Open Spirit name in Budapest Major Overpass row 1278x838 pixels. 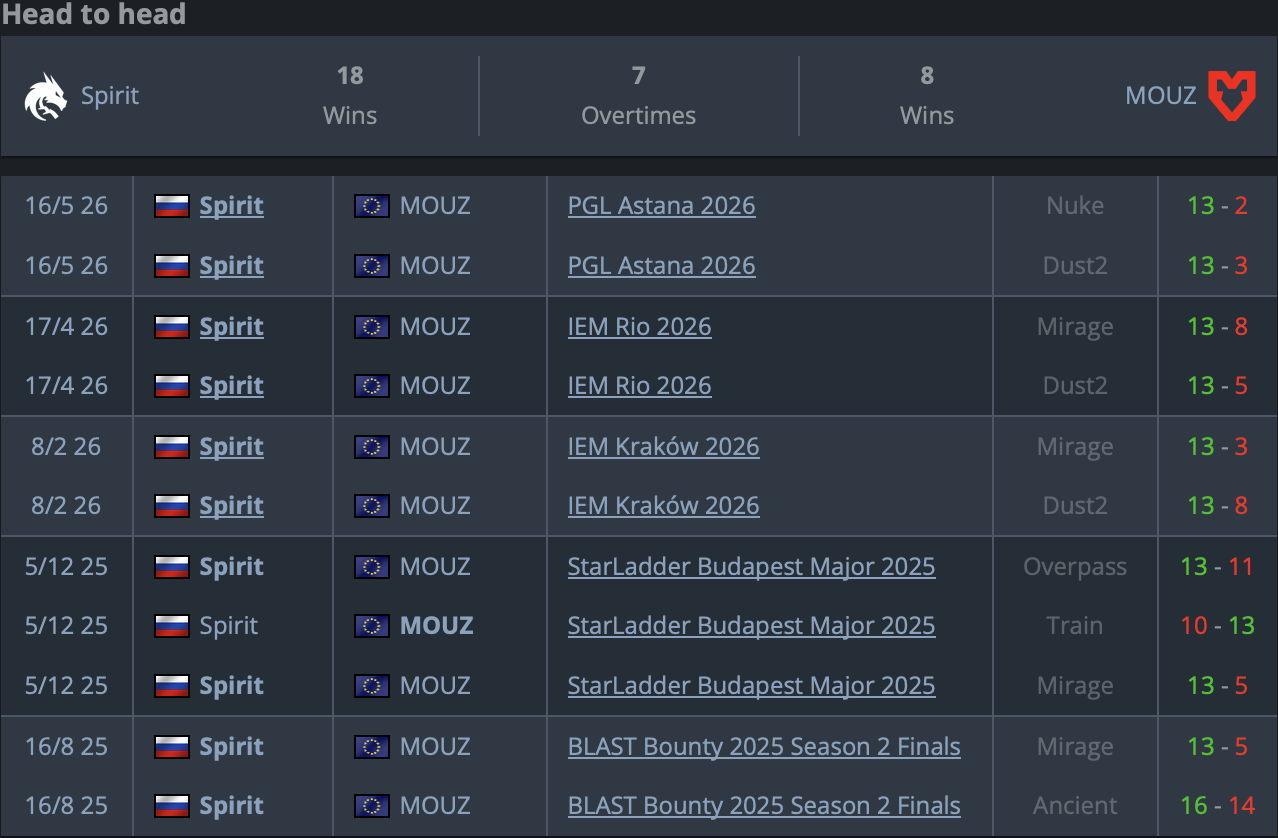(x=232, y=567)
